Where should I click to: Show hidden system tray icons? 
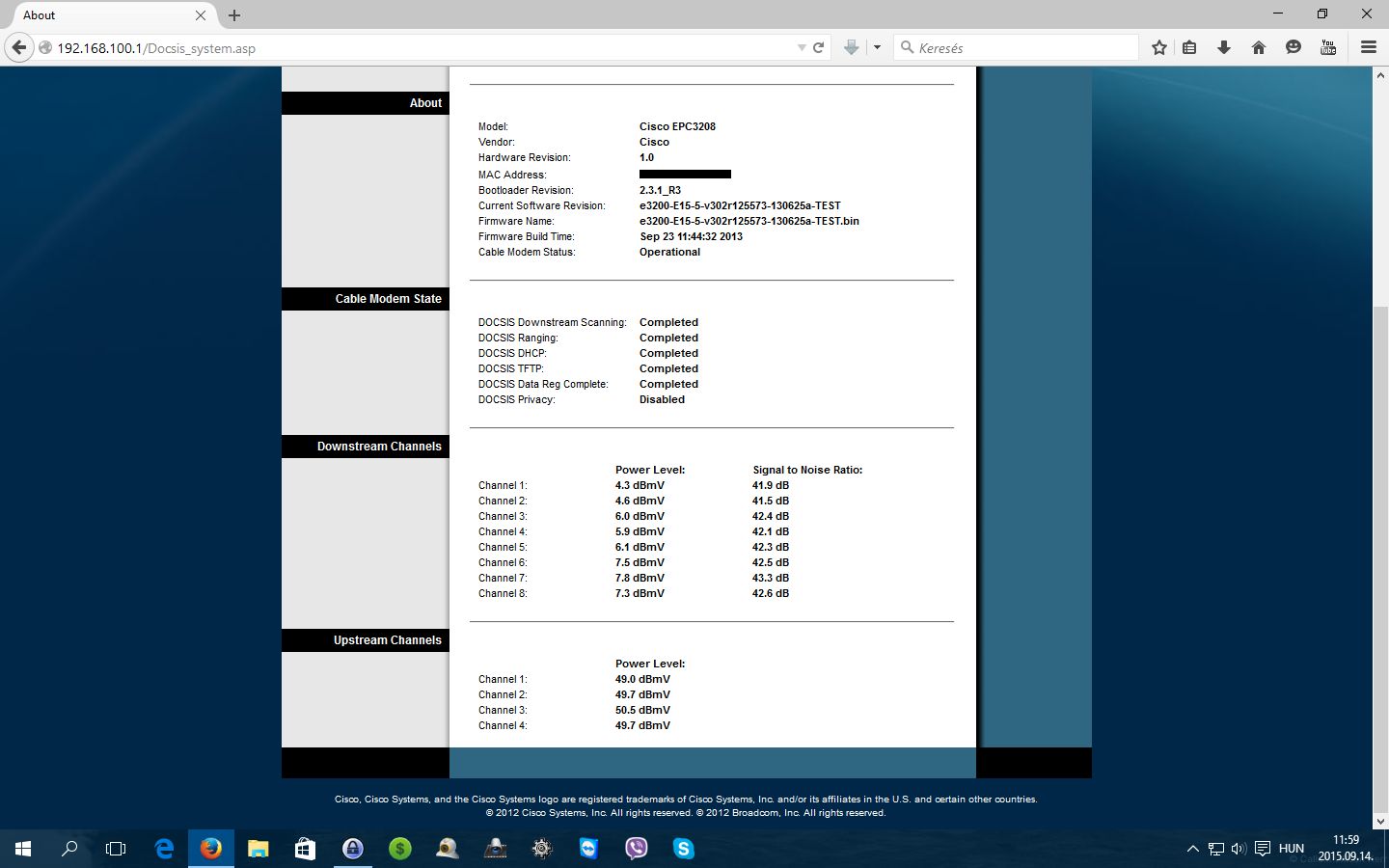click(x=1192, y=849)
